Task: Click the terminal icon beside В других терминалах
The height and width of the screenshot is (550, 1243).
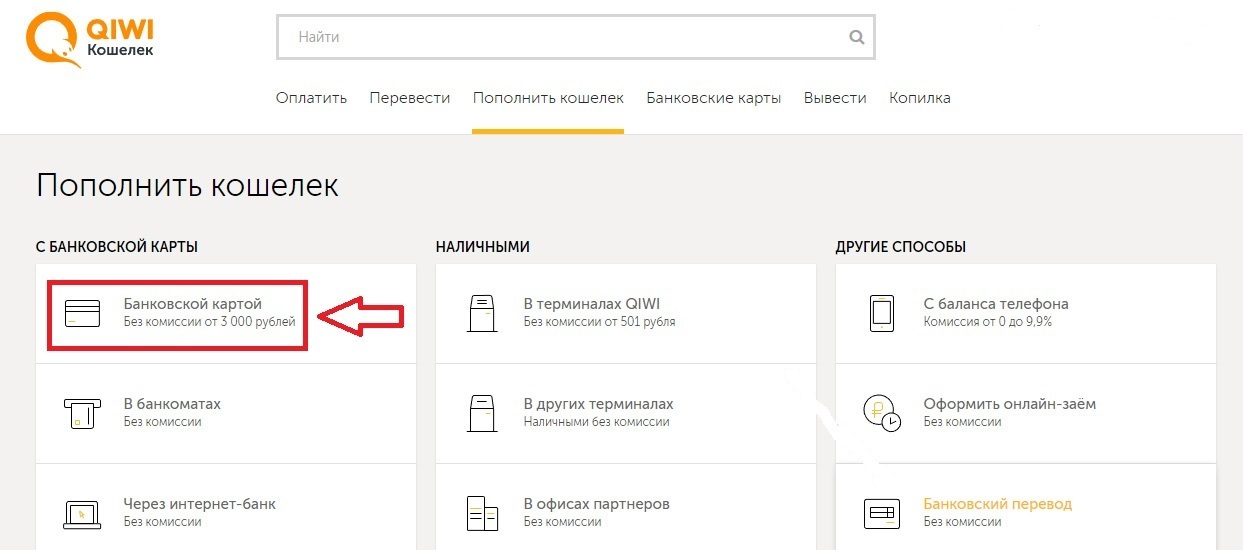Action: tap(482, 413)
